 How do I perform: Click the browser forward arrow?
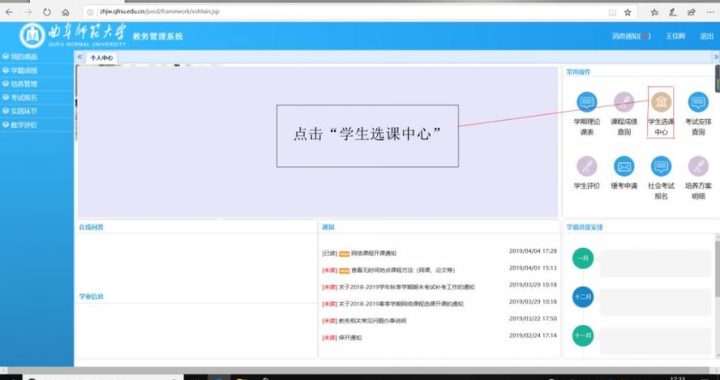pyautogui.click(x=28, y=12)
